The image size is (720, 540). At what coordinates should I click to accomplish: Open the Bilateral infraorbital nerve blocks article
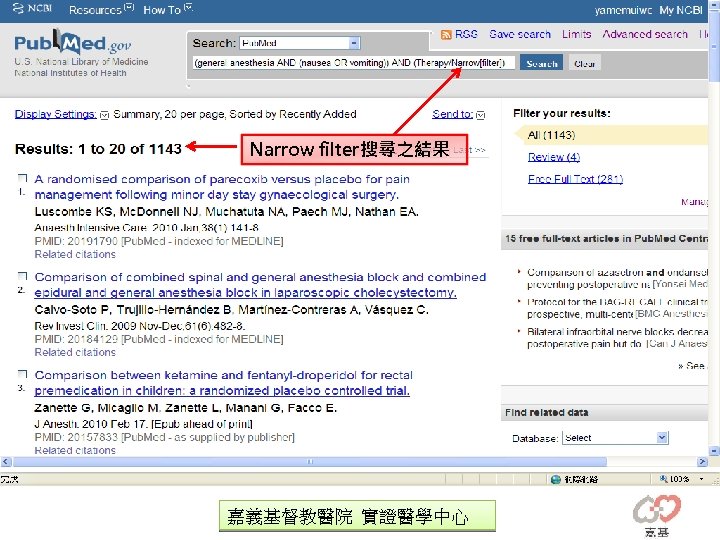click(617, 338)
